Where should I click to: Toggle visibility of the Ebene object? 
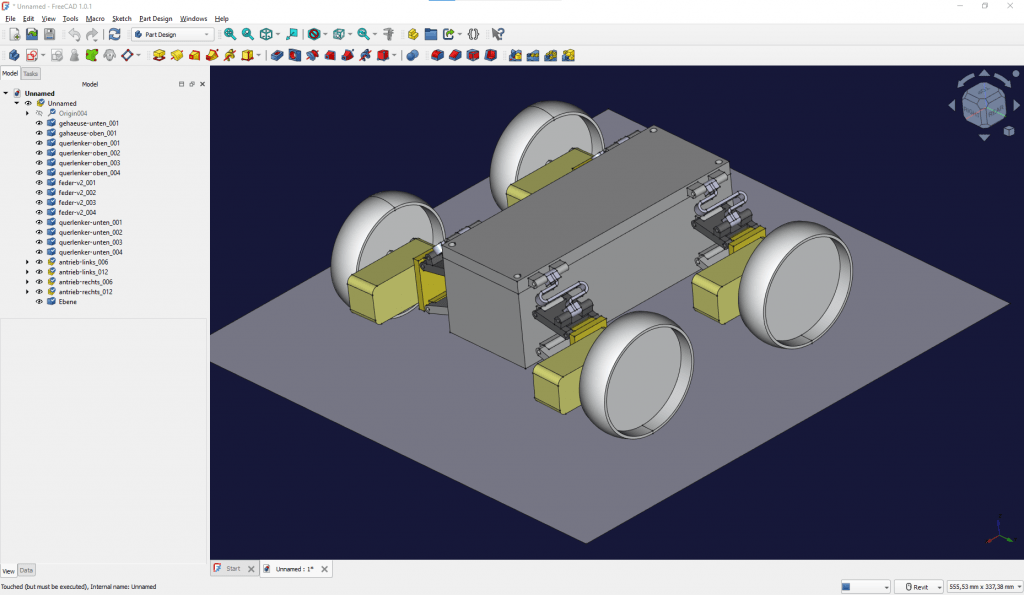pyautogui.click(x=39, y=302)
